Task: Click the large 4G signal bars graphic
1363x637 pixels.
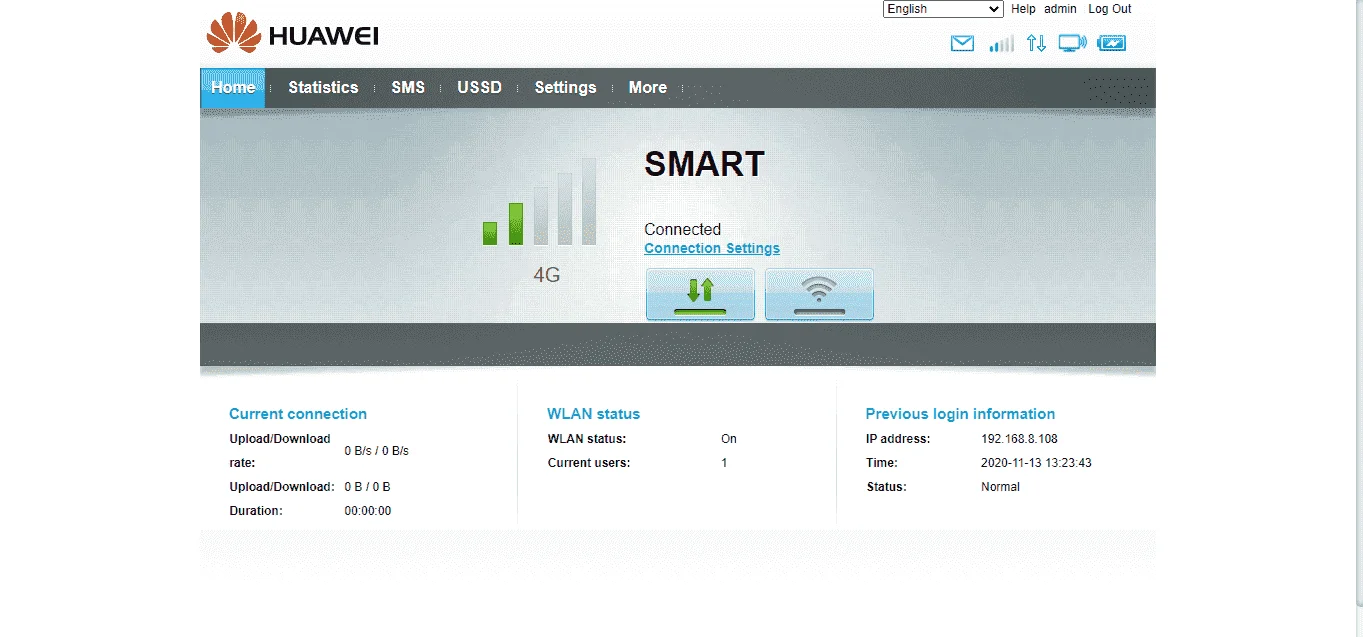Action: point(540,201)
